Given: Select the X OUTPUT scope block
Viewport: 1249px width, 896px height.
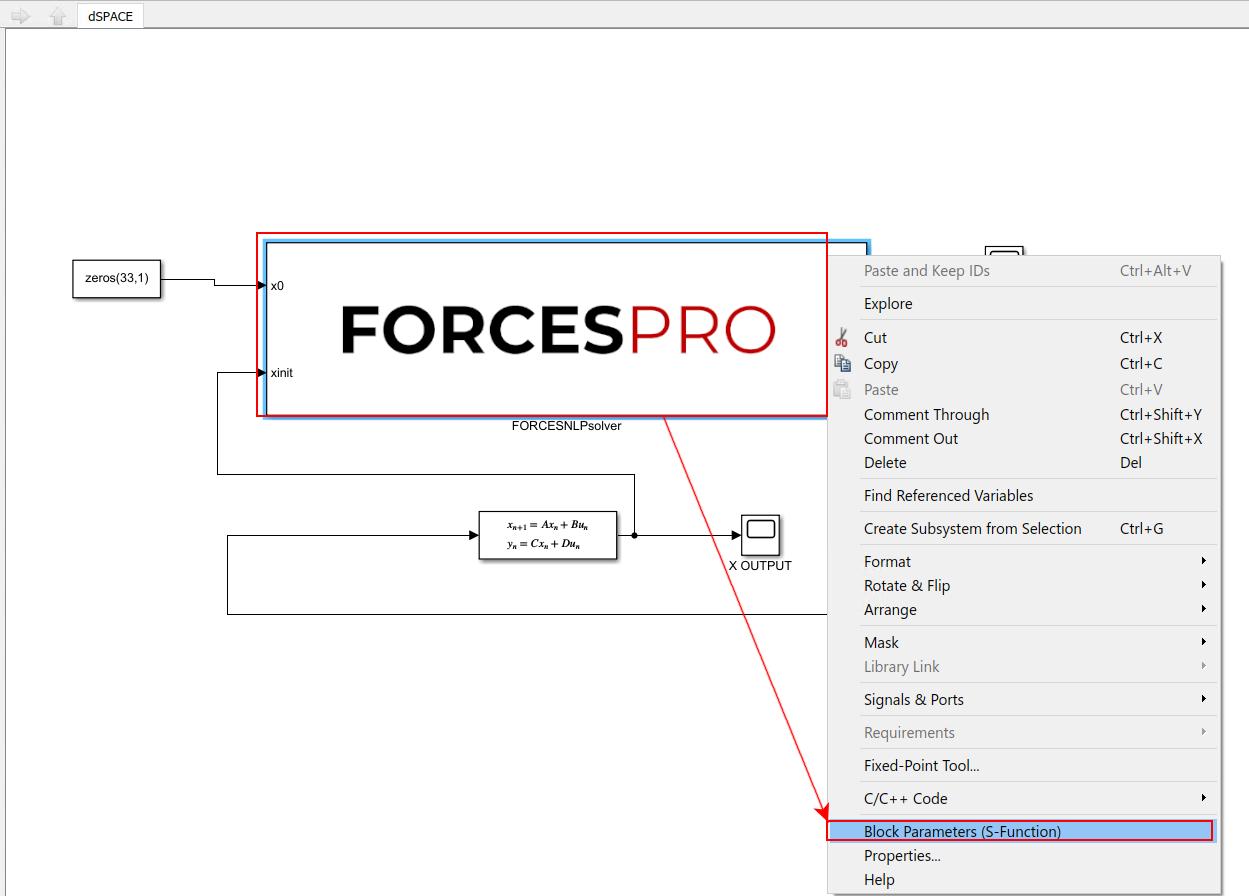Looking at the screenshot, I should (760, 536).
